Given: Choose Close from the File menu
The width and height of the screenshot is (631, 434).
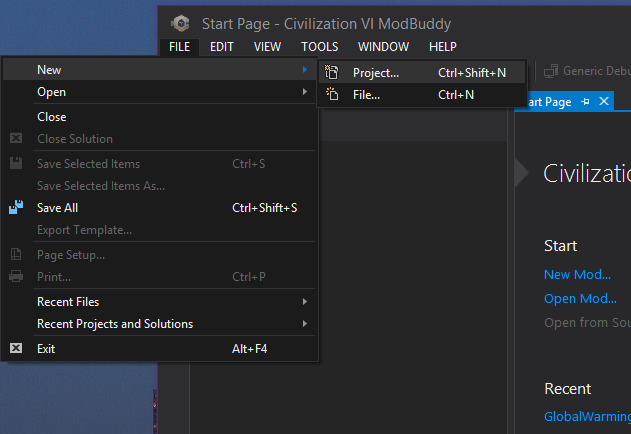Looking at the screenshot, I should [52, 117].
